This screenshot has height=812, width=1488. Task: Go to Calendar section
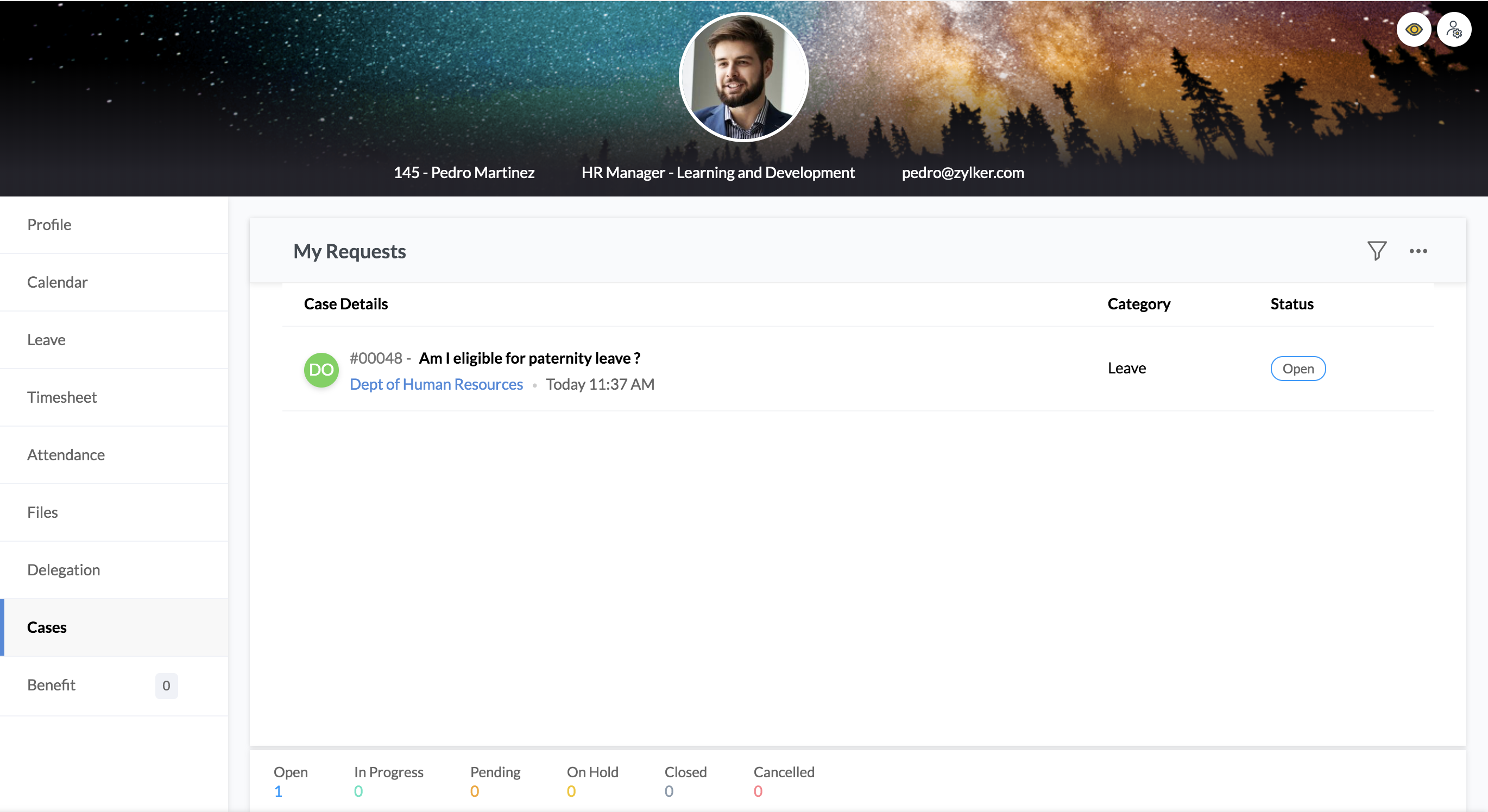(x=57, y=282)
